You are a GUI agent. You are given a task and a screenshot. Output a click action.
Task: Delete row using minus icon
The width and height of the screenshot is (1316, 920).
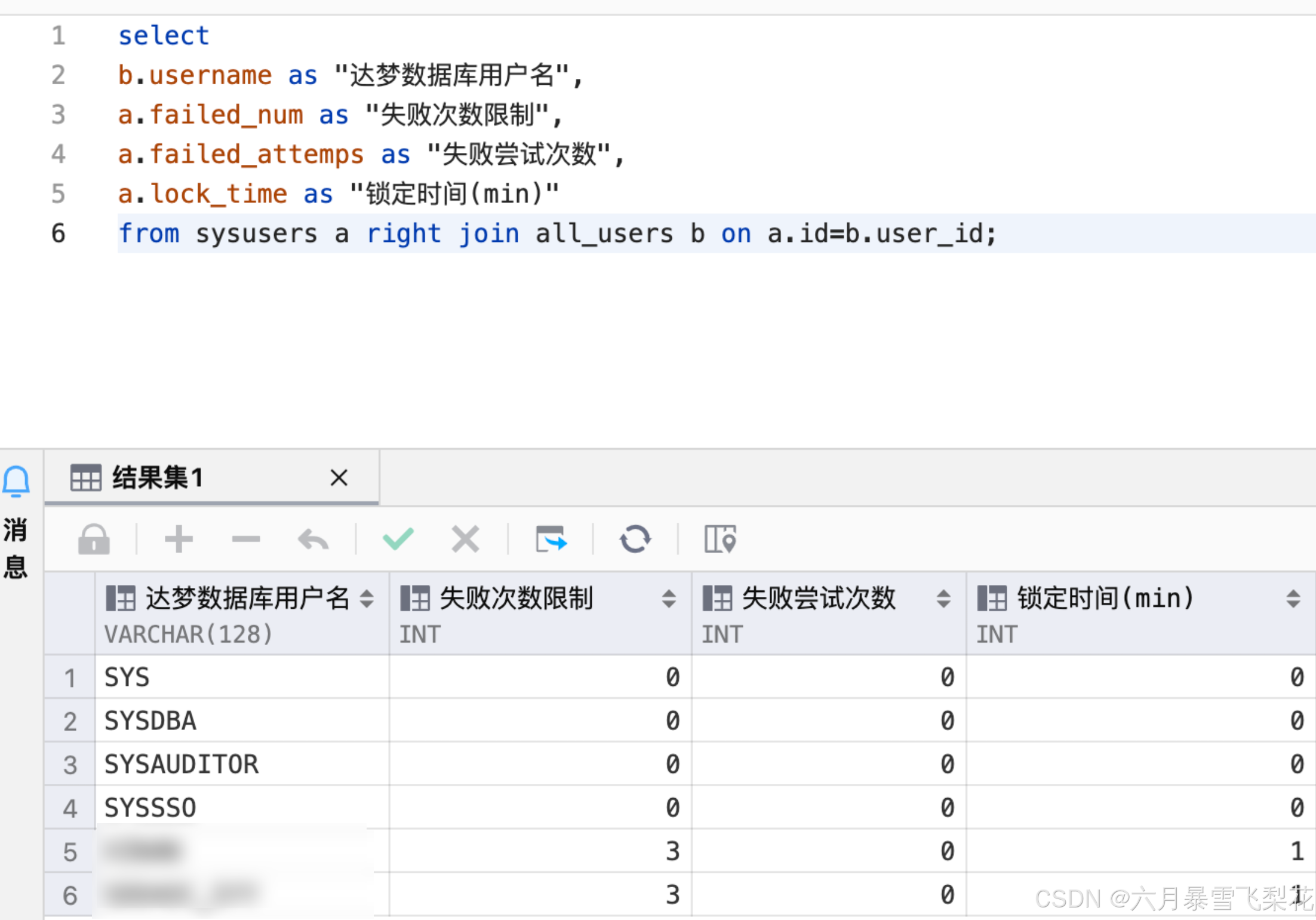click(246, 539)
